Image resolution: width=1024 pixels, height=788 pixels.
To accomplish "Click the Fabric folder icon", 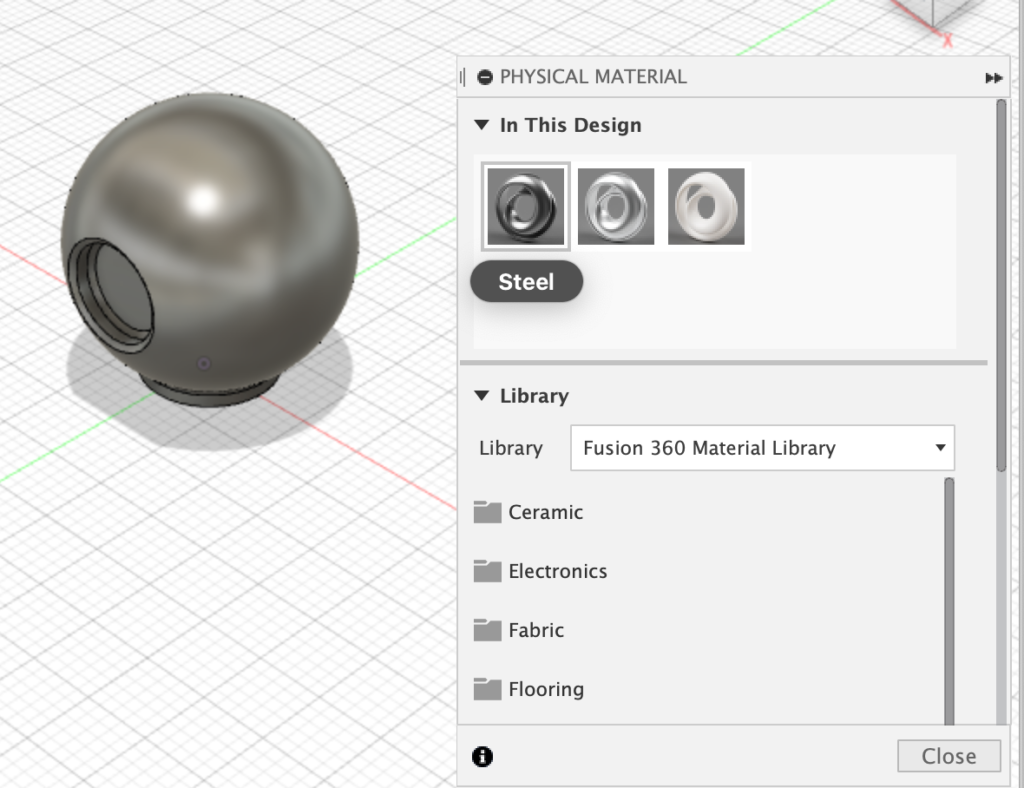I will point(487,630).
